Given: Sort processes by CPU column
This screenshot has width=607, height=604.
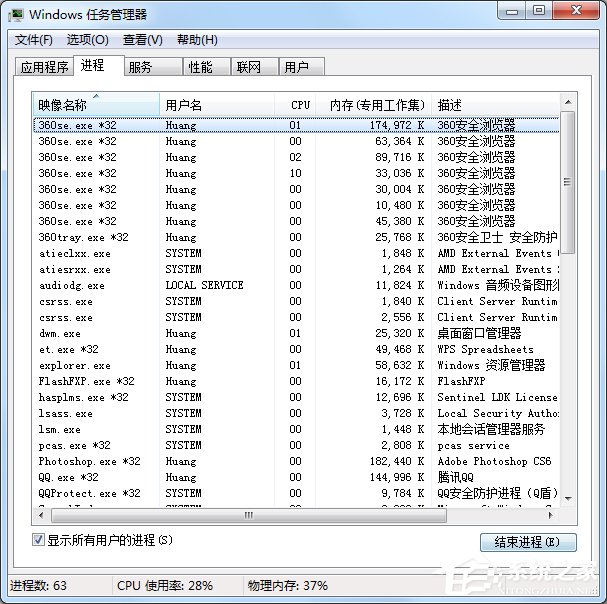Looking at the screenshot, I should click(x=295, y=105).
